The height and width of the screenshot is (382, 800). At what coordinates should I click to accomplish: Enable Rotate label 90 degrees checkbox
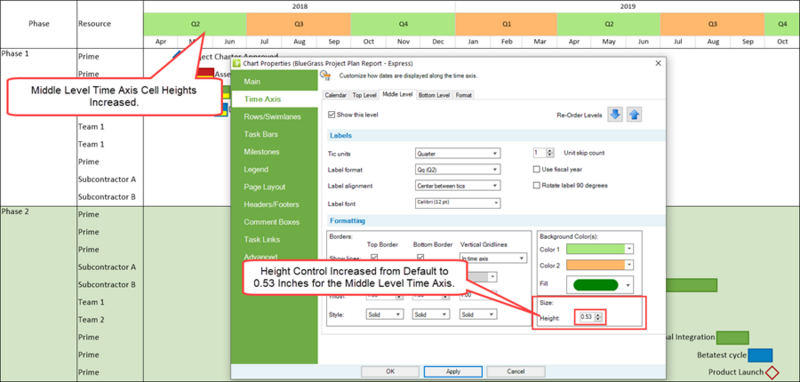click(536, 186)
